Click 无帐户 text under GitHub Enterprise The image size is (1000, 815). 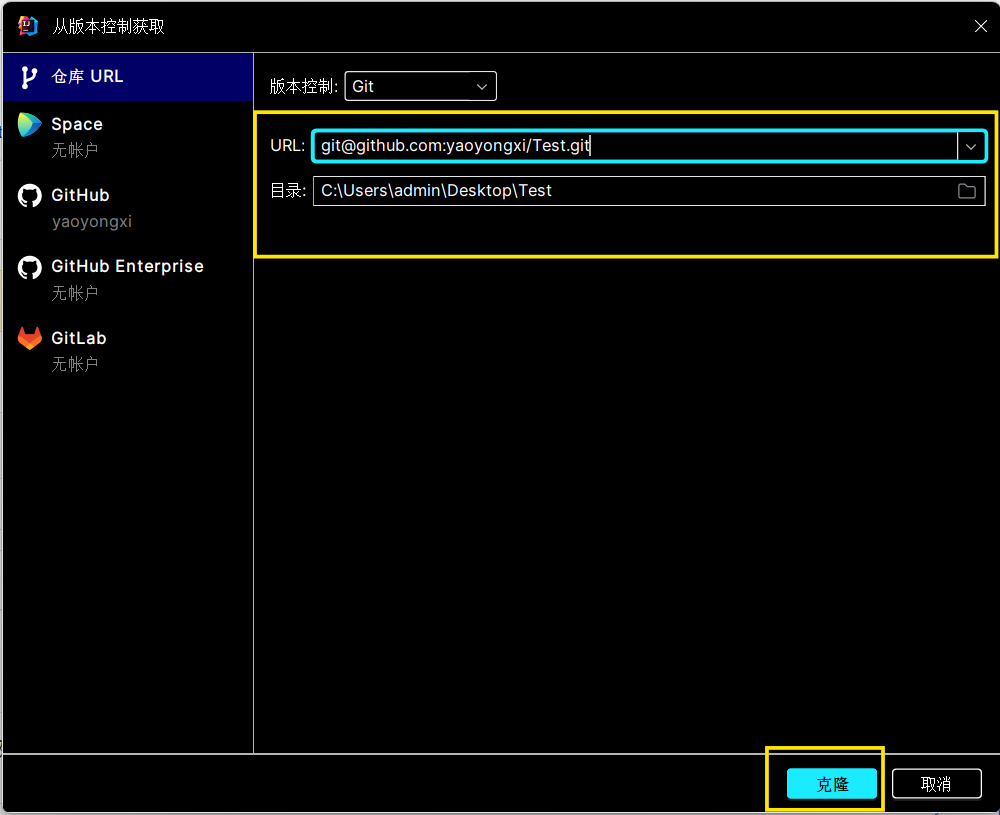coord(75,293)
